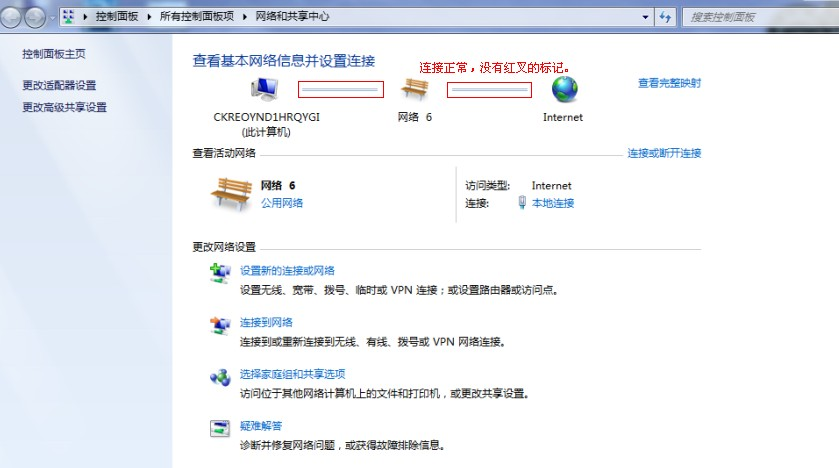Click the 网络 6 label under the map bench
Screen dimensions: 839x468
[415, 117]
